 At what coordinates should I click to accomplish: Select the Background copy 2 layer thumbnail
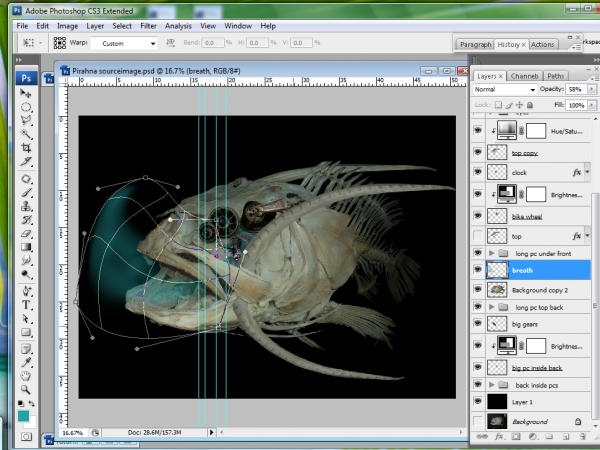(x=497, y=290)
